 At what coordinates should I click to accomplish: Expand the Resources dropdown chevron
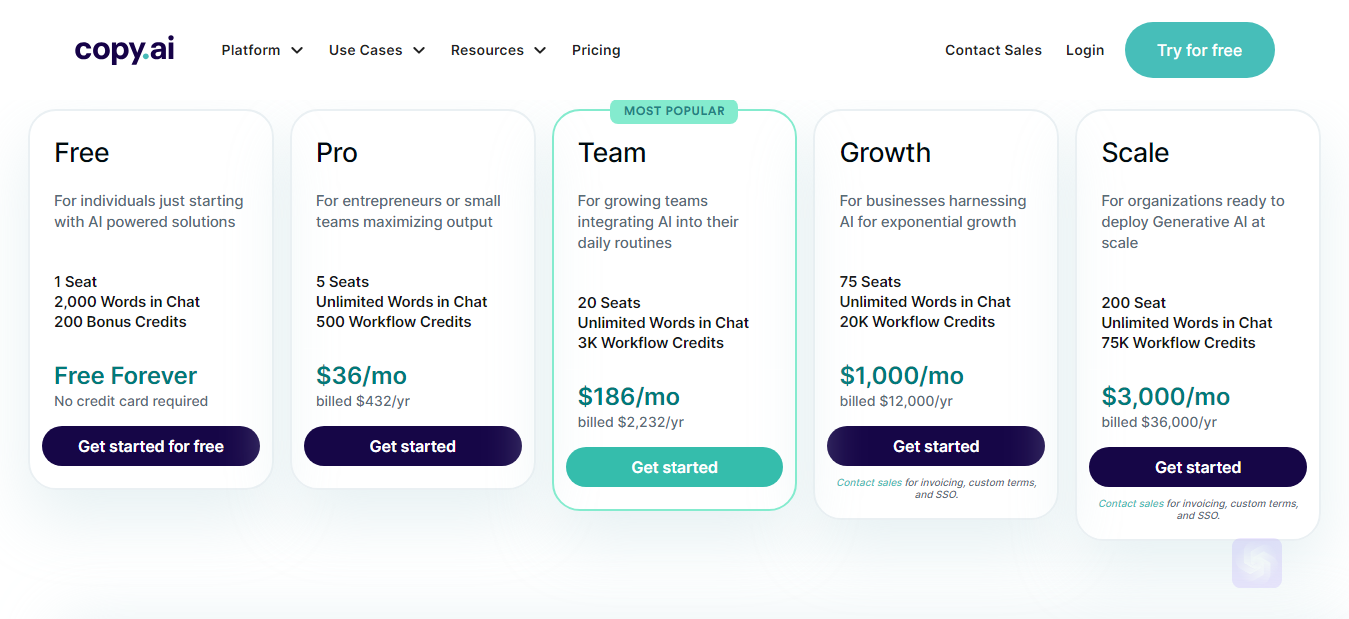pyautogui.click(x=540, y=50)
